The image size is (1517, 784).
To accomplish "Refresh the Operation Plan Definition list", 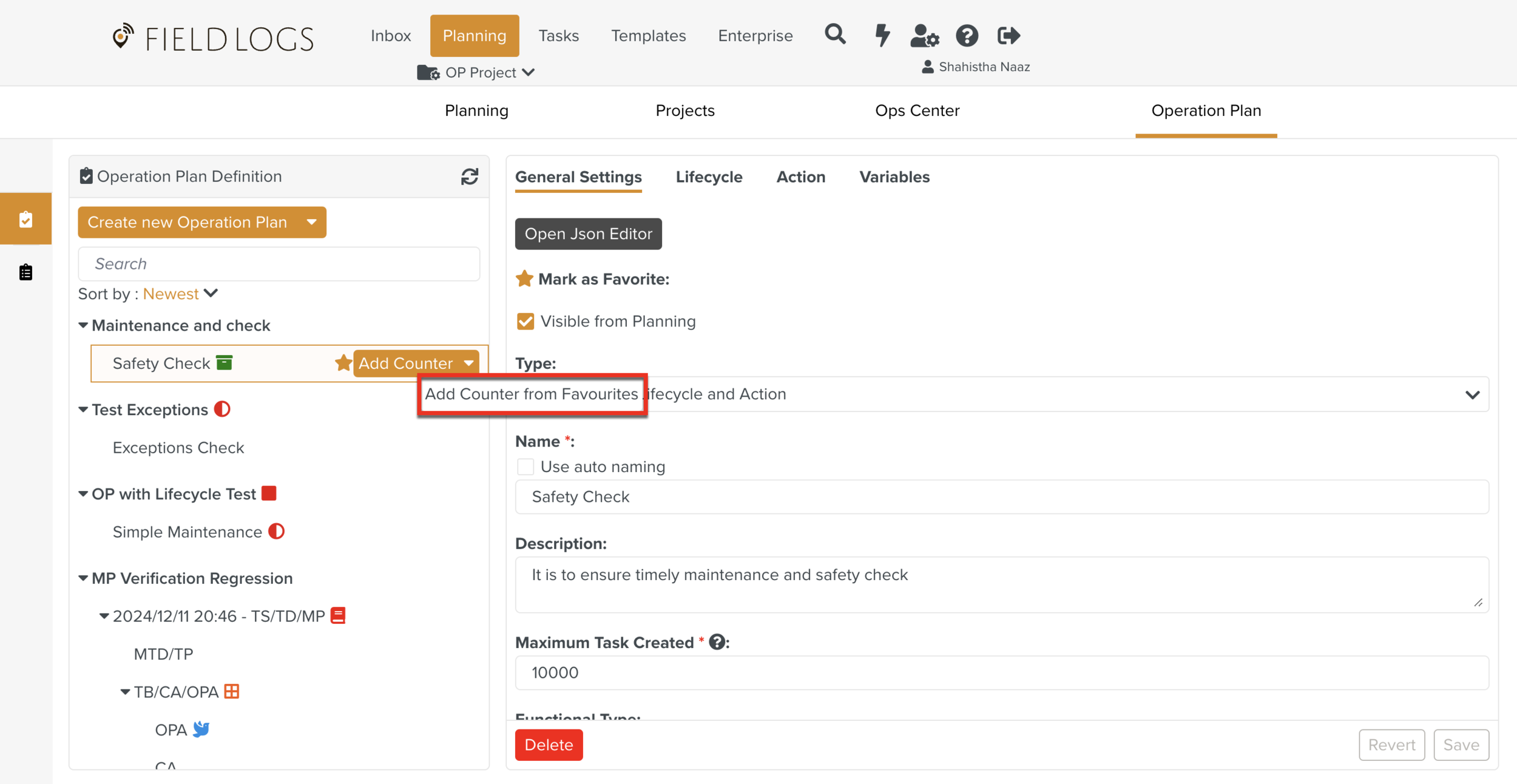I will click(469, 177).
